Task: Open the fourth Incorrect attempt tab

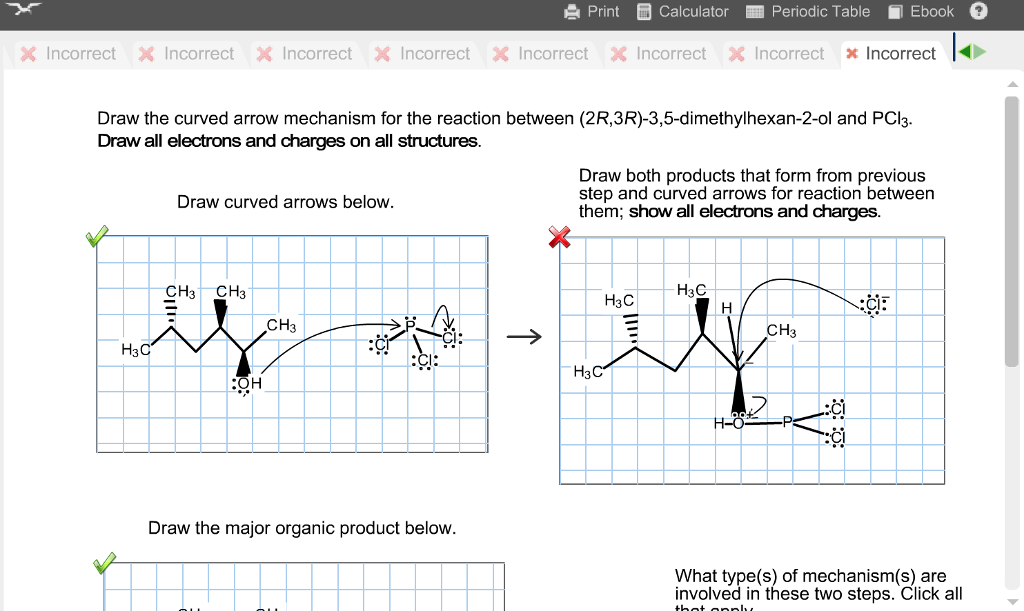Action: 423,54
